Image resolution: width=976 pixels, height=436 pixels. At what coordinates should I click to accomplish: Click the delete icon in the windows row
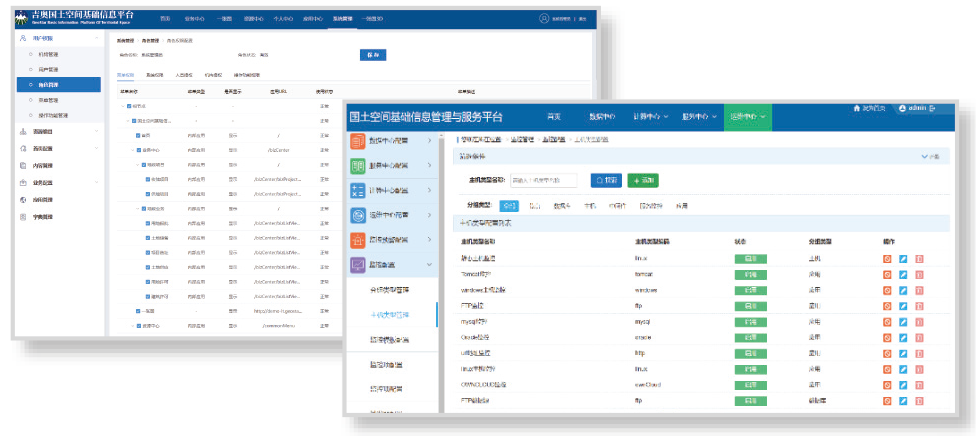pyautogui.click(x=919, y=290)
